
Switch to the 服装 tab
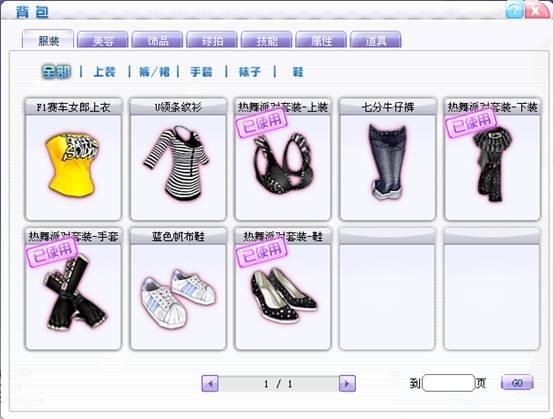point(48,40)
